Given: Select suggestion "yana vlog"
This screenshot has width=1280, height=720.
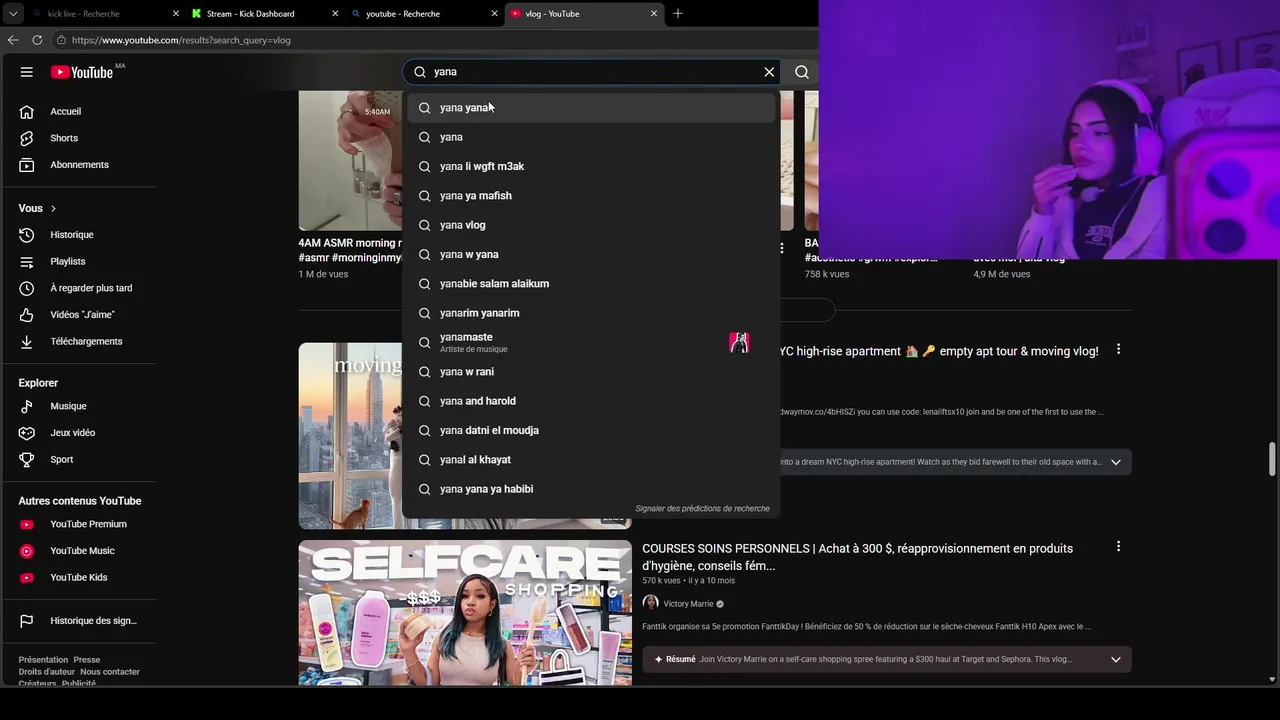Looking at the screenshot, I should 591,225.
